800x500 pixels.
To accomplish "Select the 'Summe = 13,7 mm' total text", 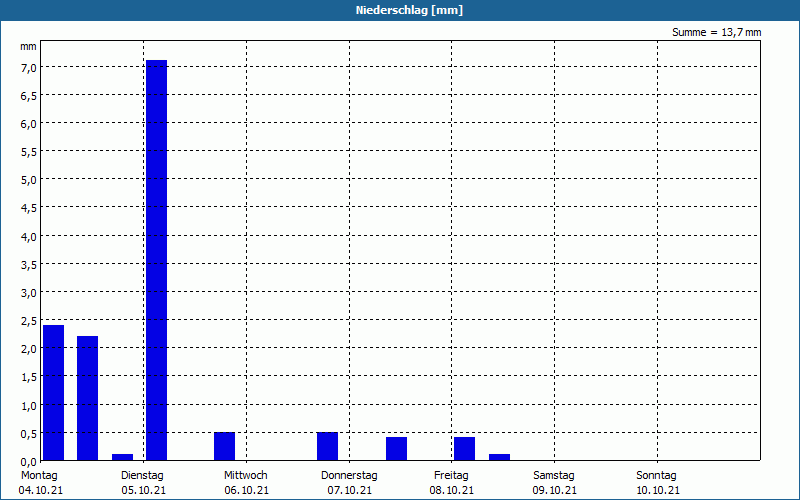I will (716, 33).
